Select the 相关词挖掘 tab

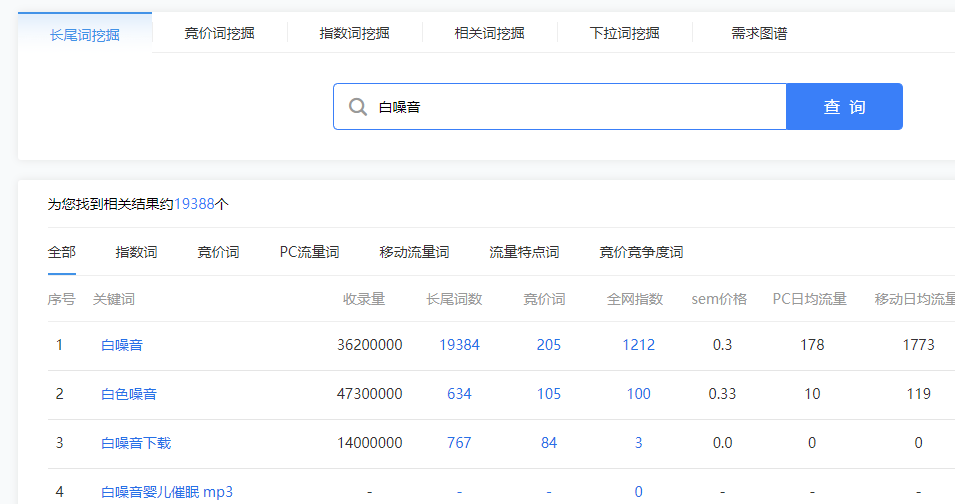(x=489, y=33)
